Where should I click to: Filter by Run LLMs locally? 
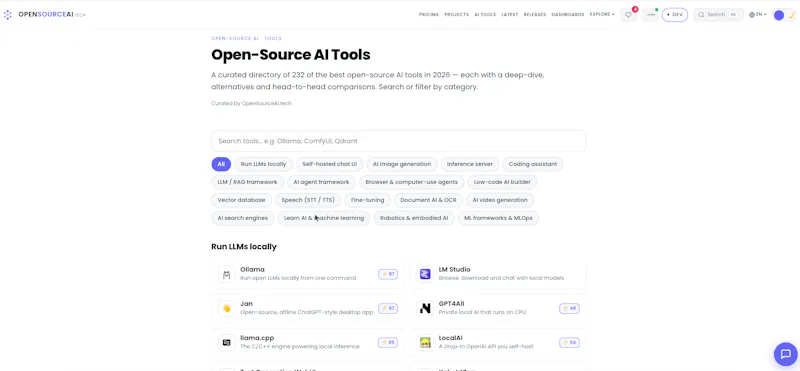(264, 164)
